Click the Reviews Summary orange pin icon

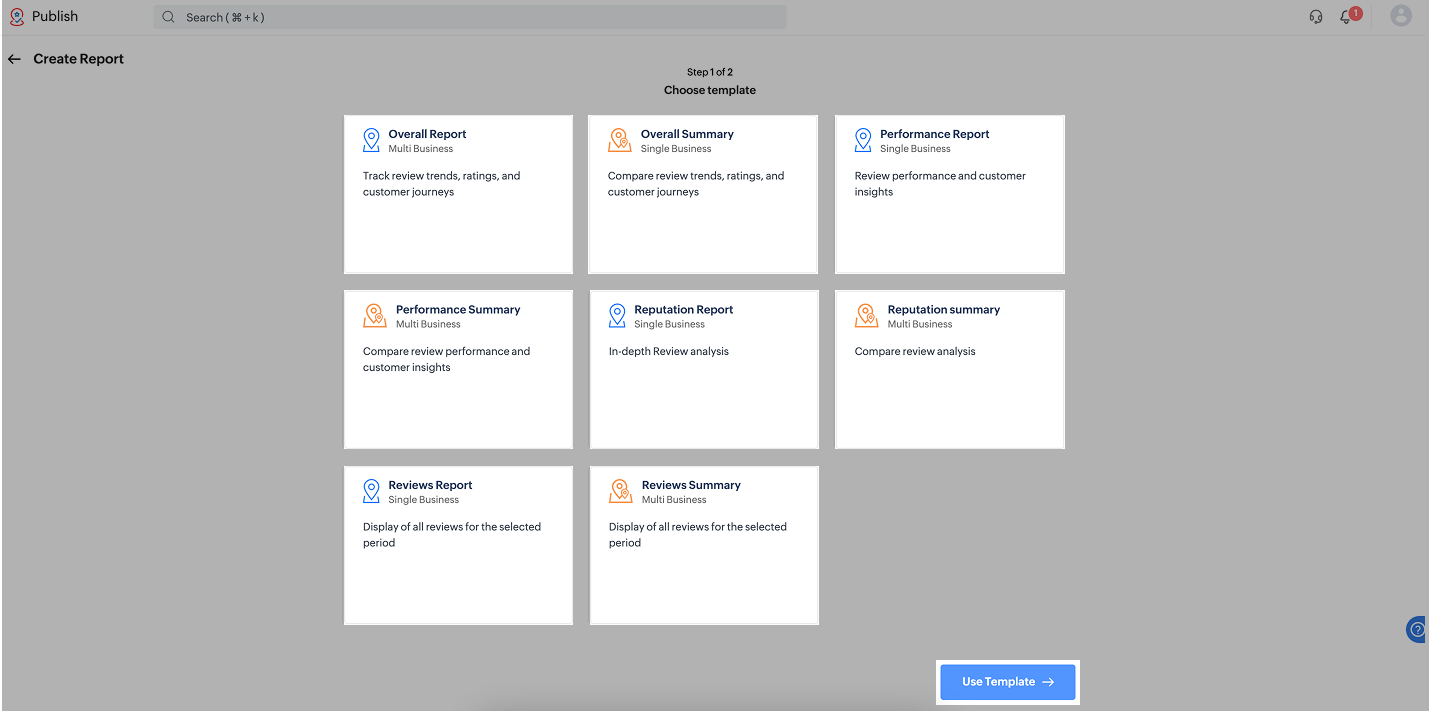tap(620, 491)
